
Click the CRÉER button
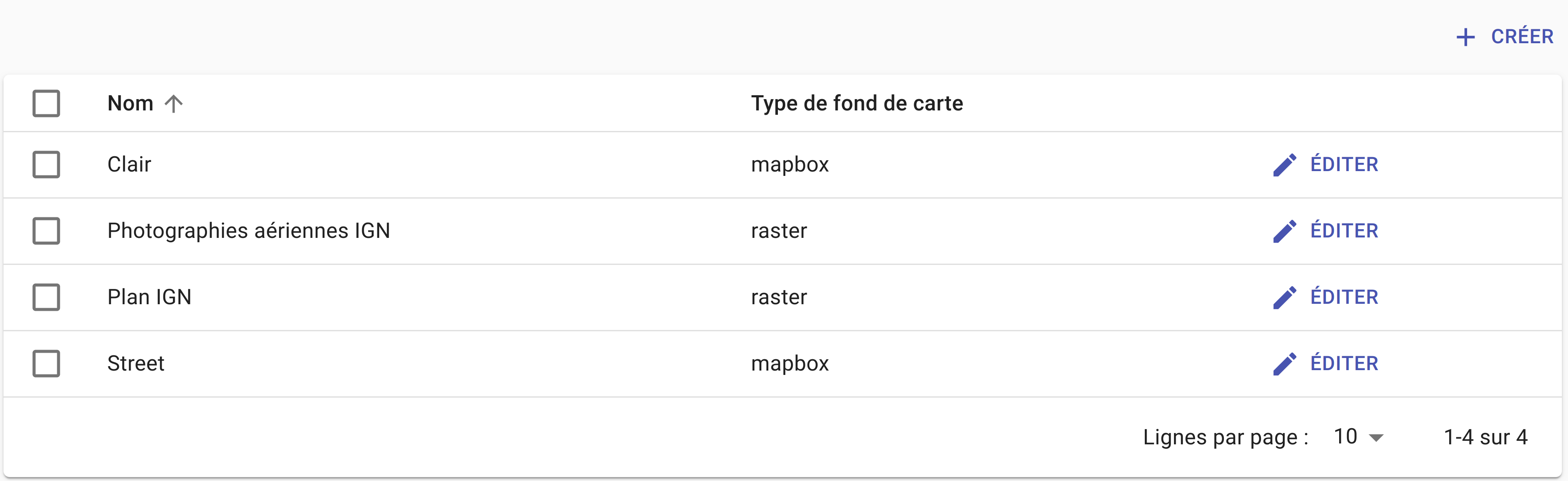tap(1505, 37)
